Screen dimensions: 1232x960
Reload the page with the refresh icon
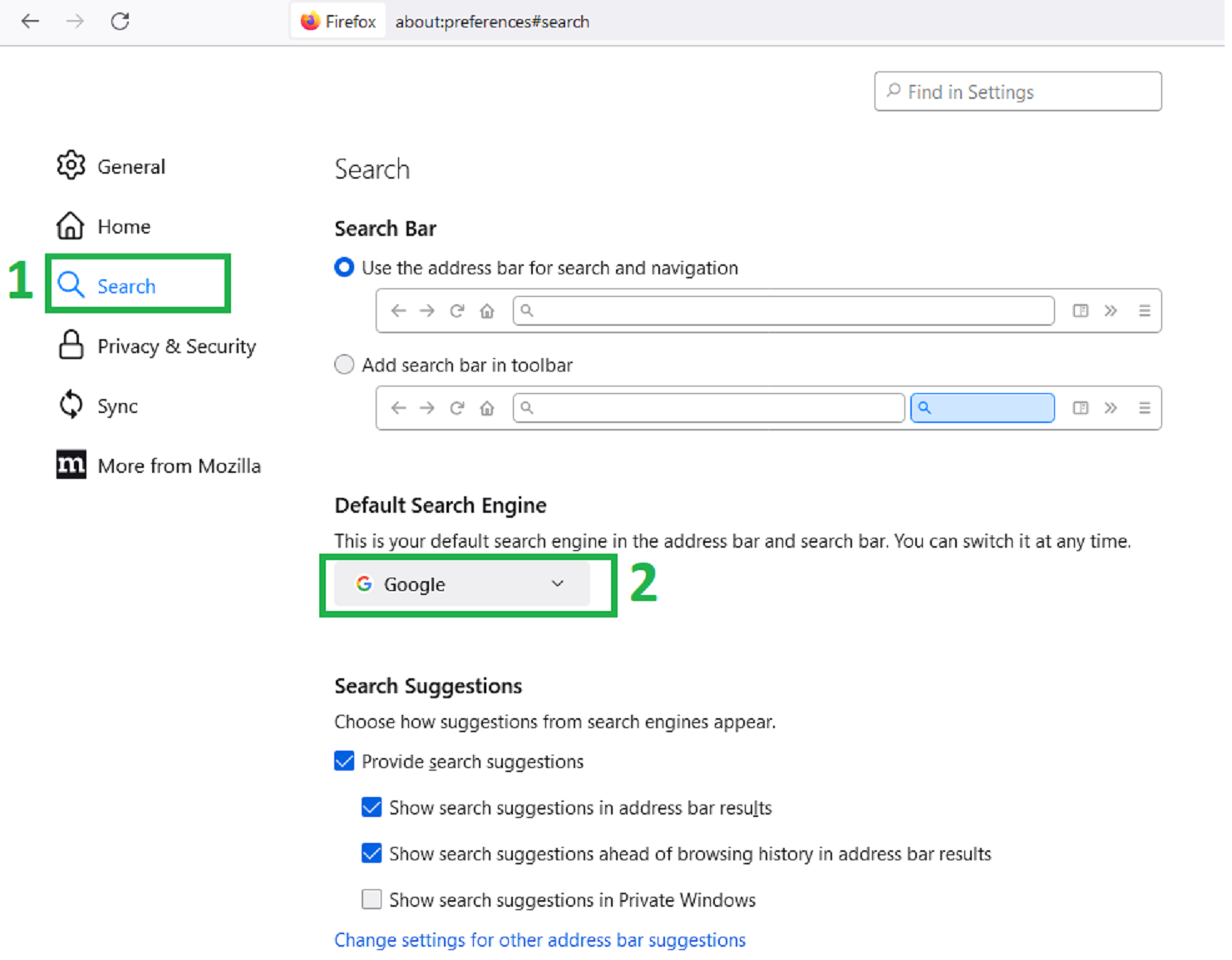click(x=120, y=21)
